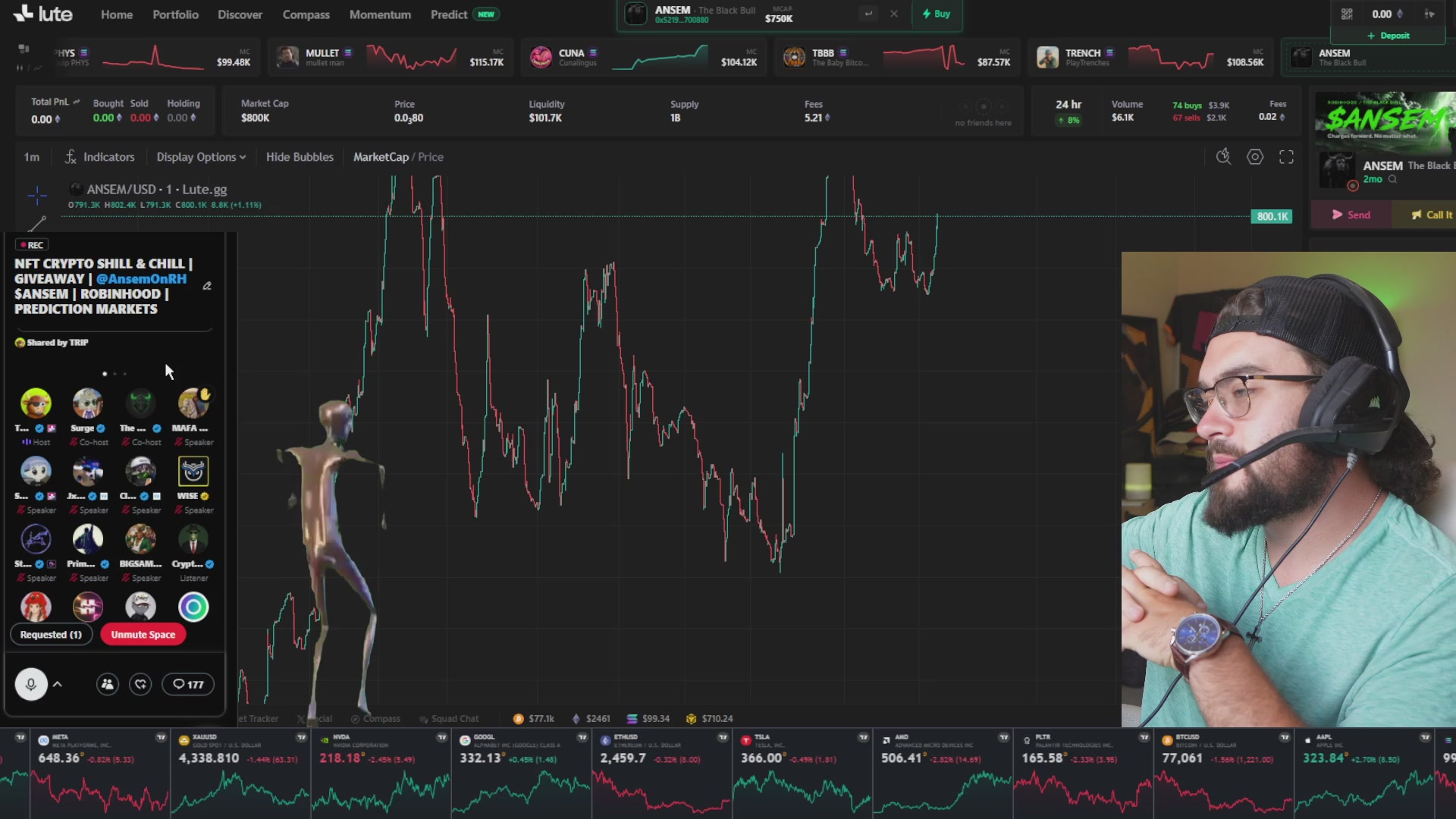Switch chart to MarketCap / Price mode

pyautogui.click(x=398, y=157)
